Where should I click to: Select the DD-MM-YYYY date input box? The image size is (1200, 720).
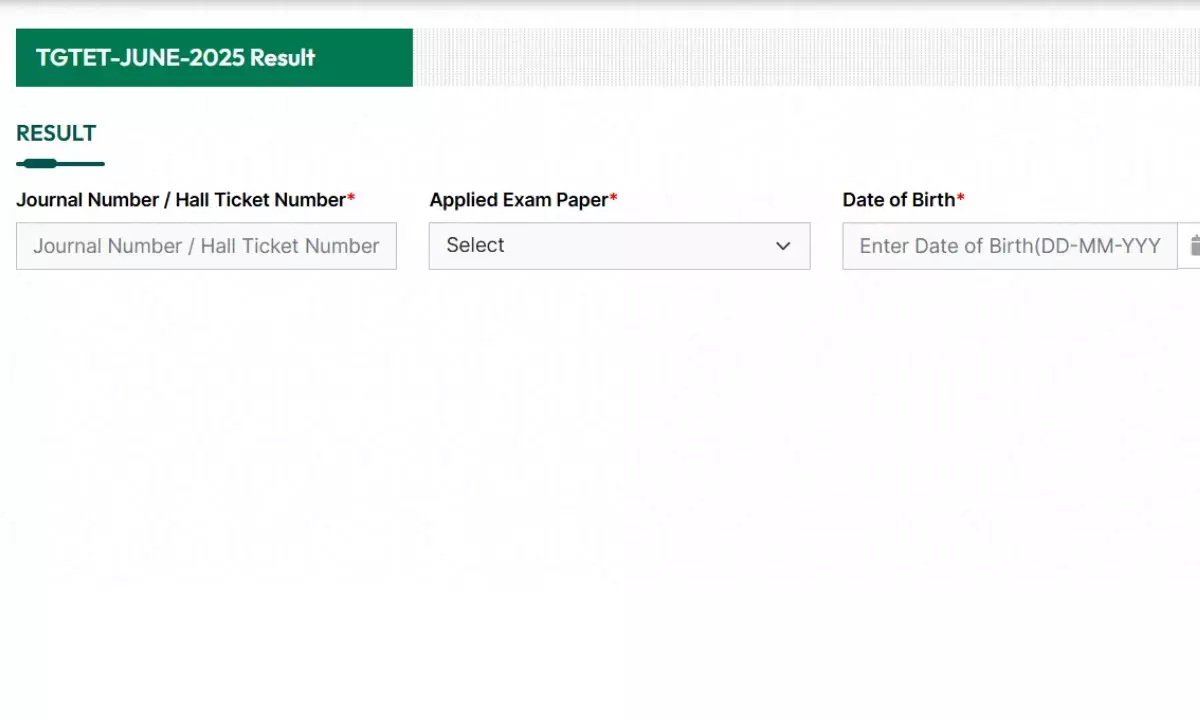pos(1008,246)
